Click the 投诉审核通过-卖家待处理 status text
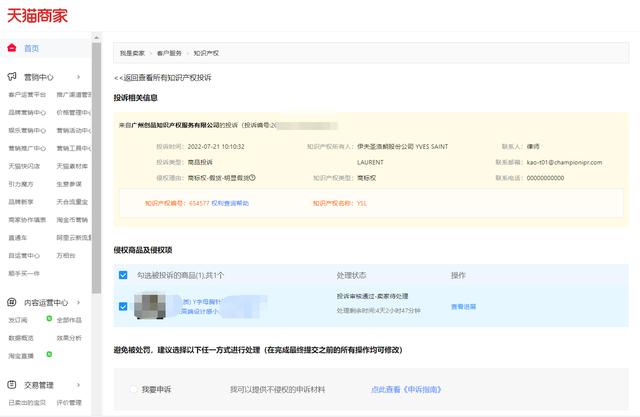Image resolution: width=640 pixels, height=417 pixels. (x=372, y=296)
